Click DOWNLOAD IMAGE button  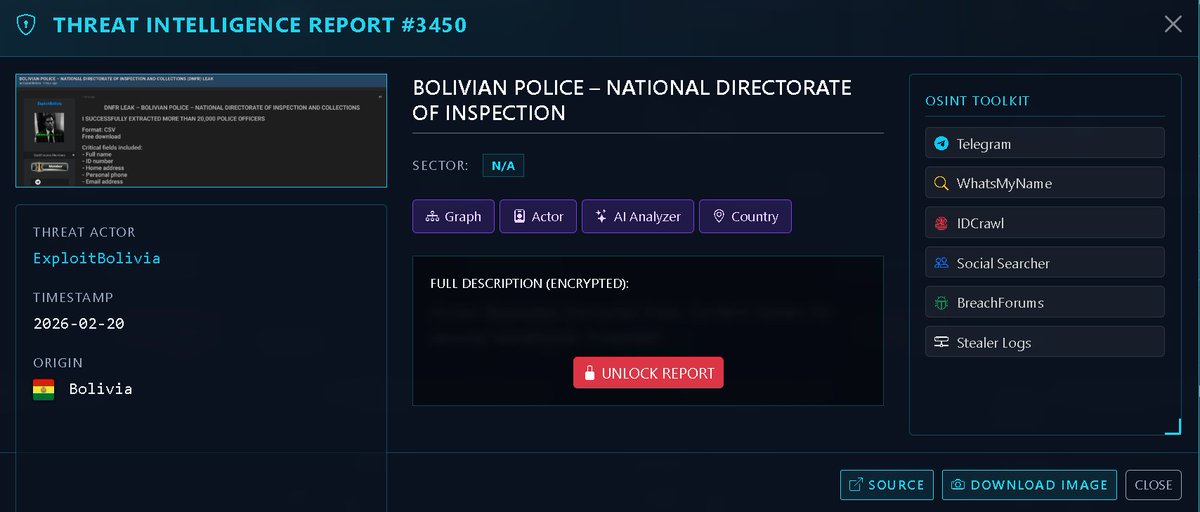[x=1030, y=485]
